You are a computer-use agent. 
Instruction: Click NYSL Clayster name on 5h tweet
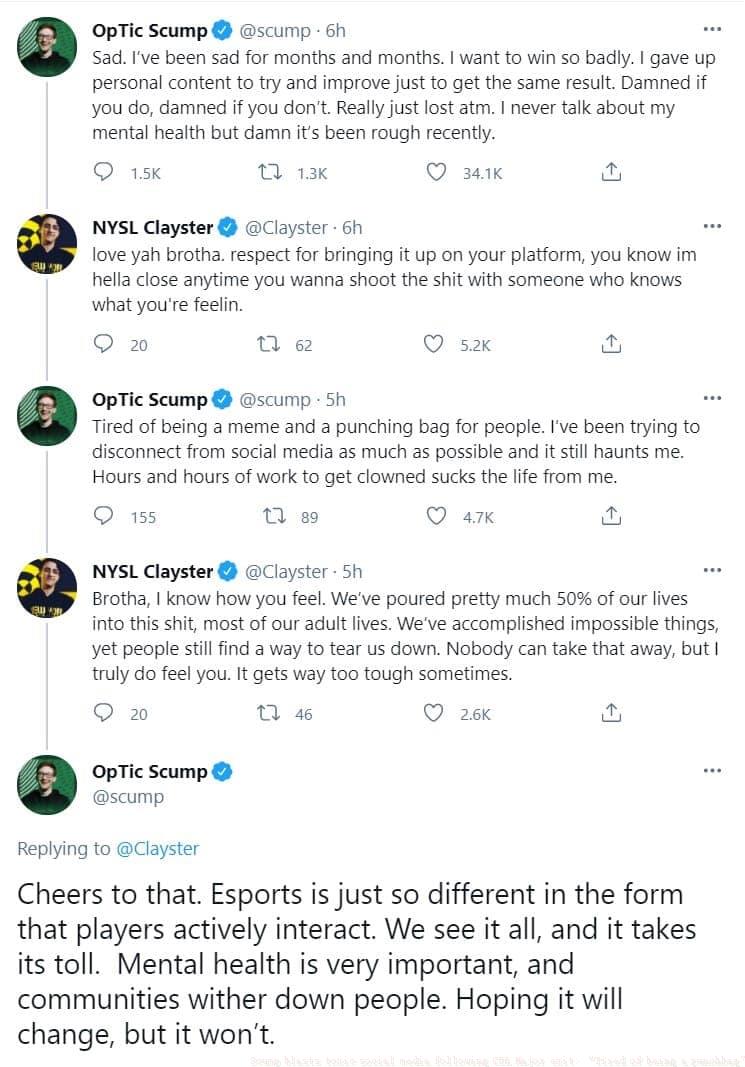coord(152,572)
